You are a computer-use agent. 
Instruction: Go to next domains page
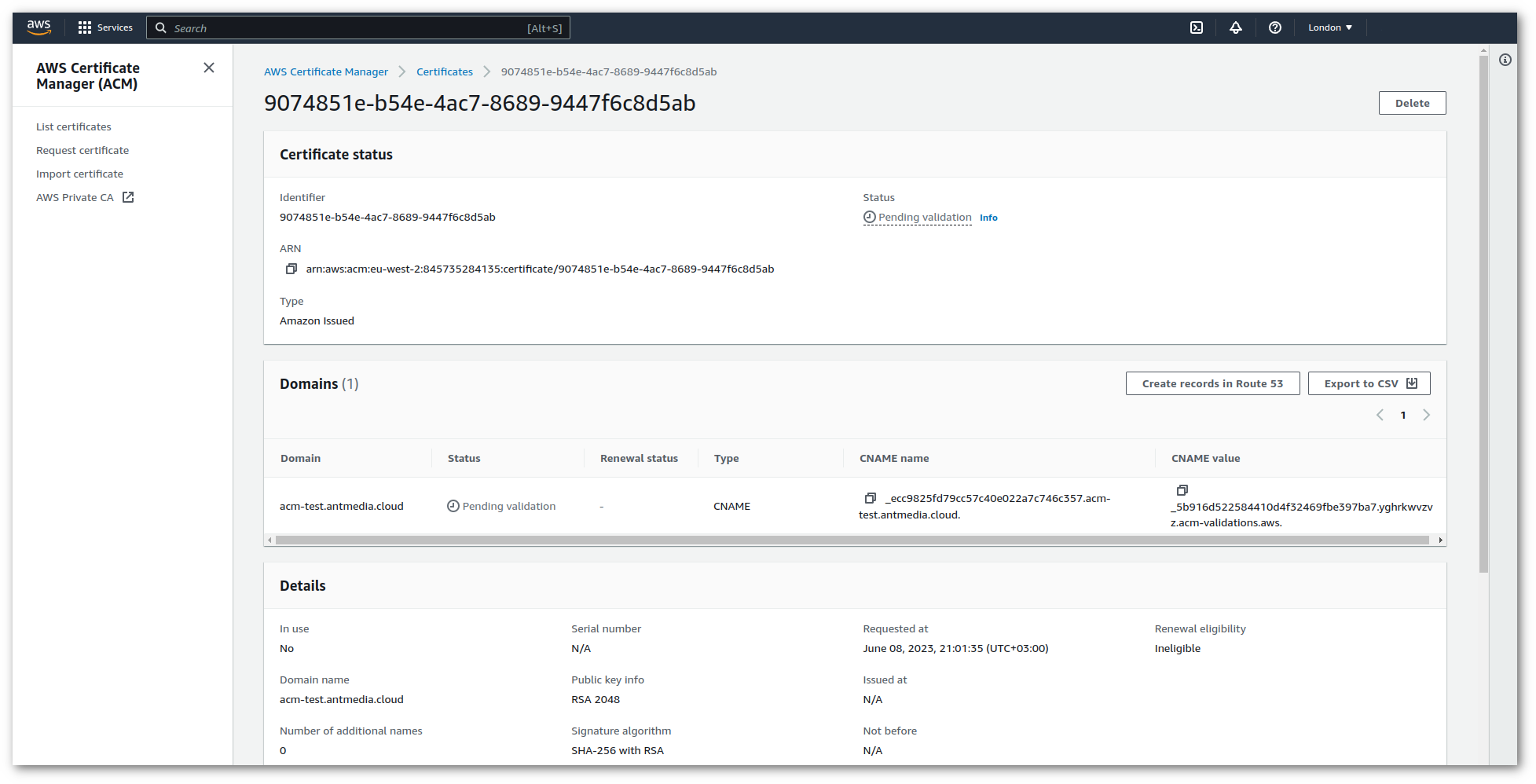[1427, 415]
